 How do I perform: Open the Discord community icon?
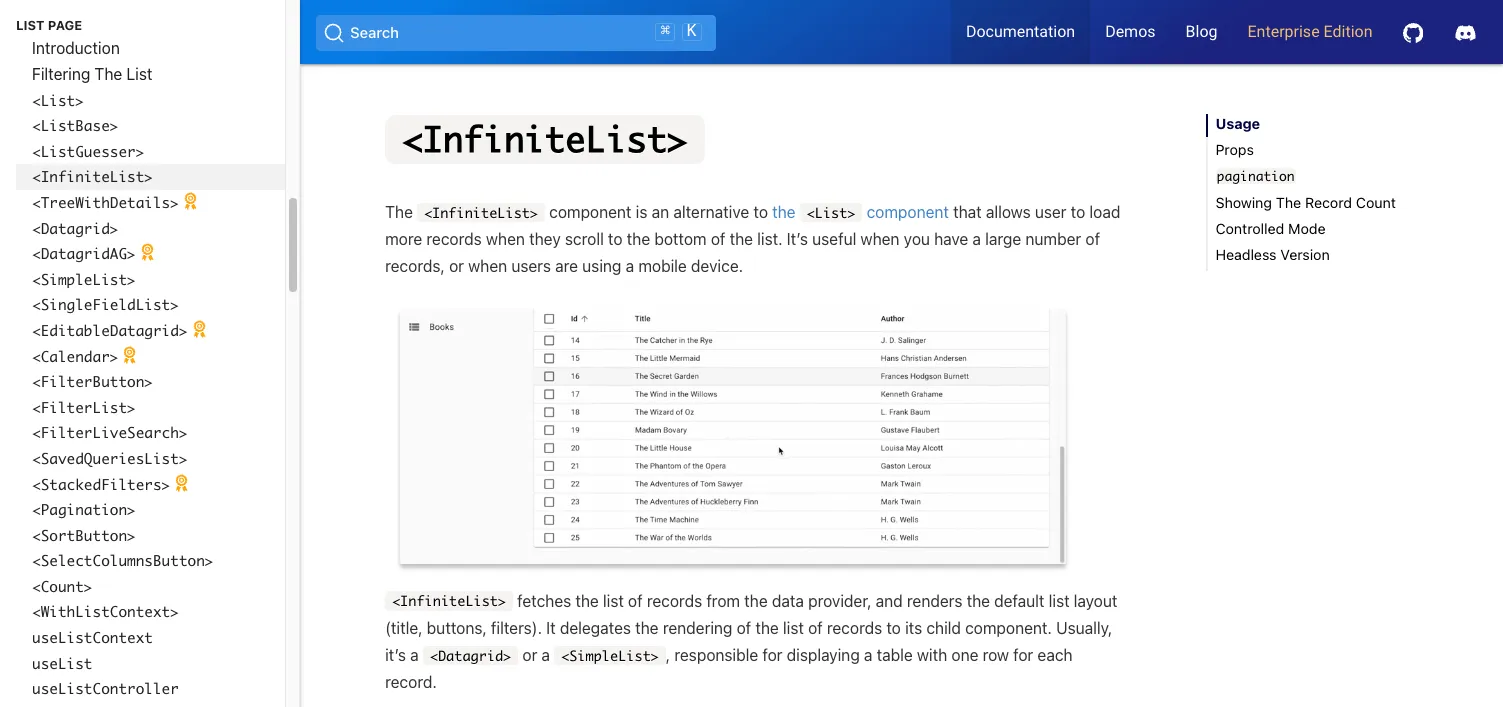click(x=1465, y=33)
